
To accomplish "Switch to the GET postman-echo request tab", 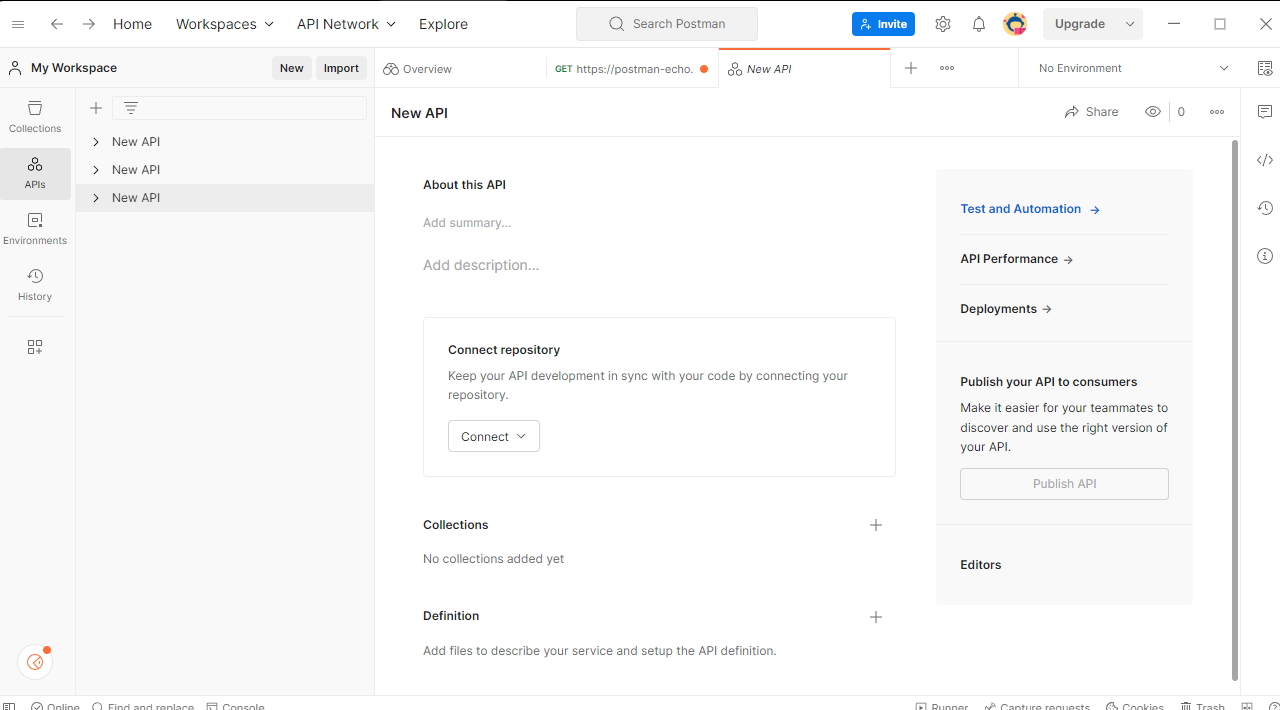I will point(632,69).
